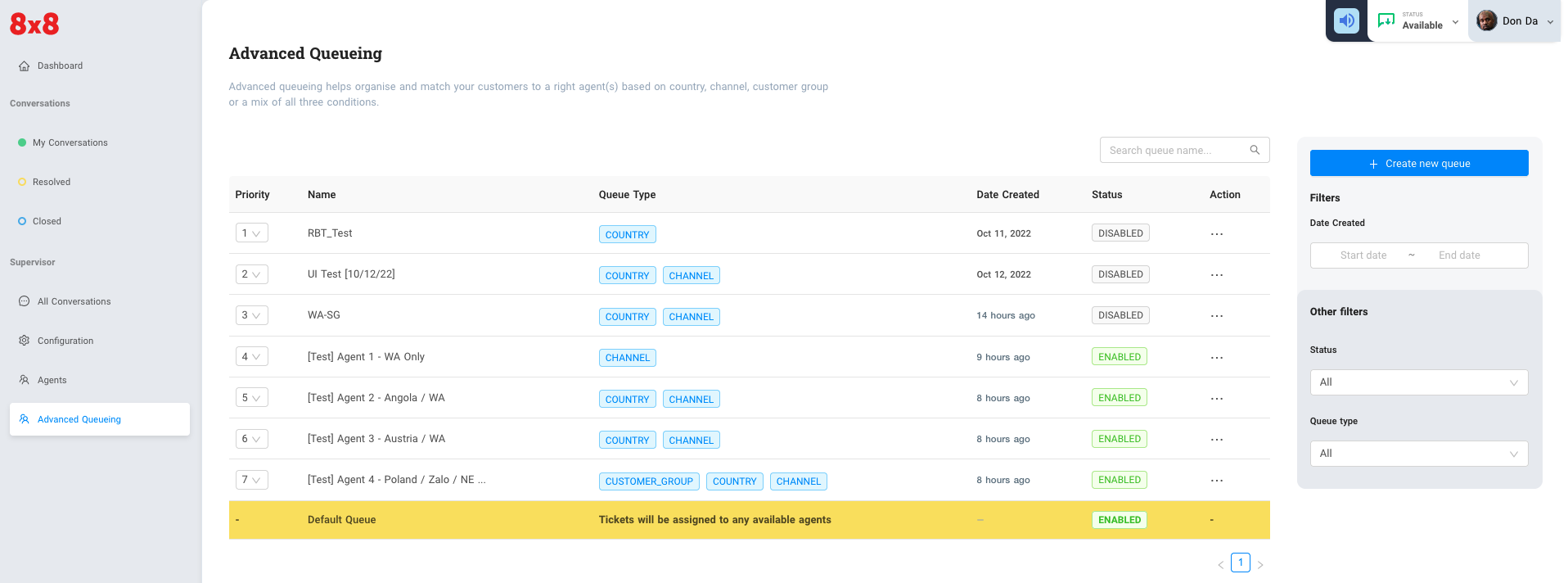Open actions ellipsis for RBT_Test queue
The height and width of the screenshot is (583, 1568).
click(1217, 234)
